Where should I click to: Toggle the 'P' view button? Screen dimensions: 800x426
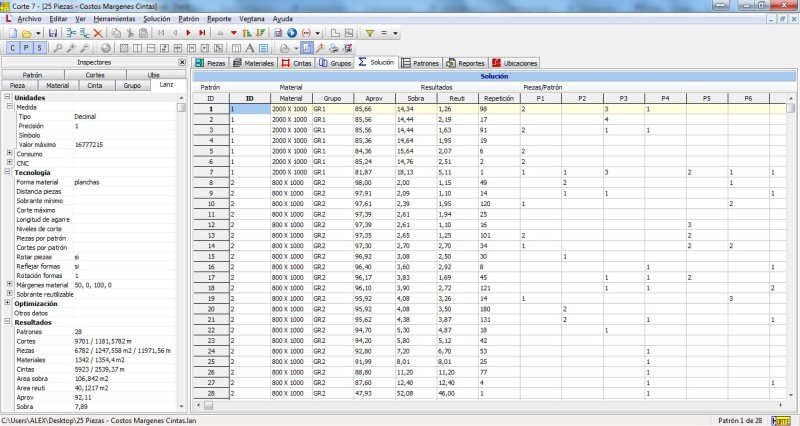click(x=25, y=47)
